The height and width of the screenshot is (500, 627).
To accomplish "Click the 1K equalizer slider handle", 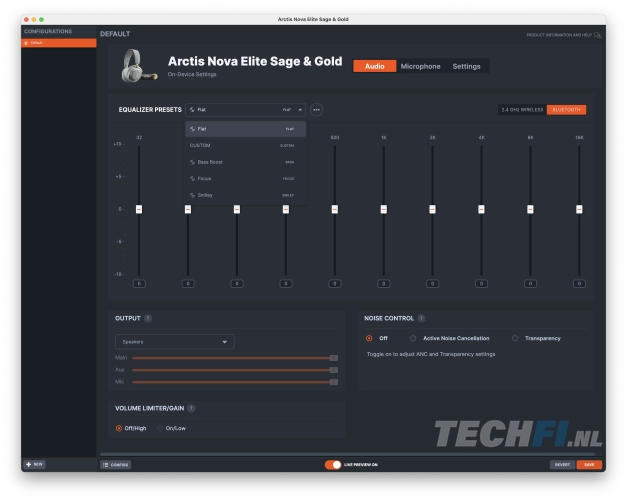I will click(x=383, y=209).
